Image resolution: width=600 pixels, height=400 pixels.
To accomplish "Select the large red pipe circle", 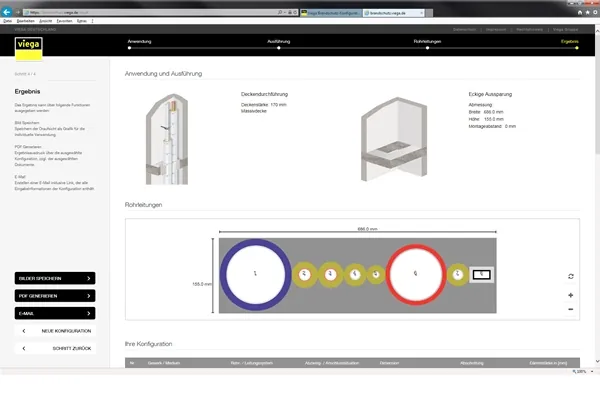I will (x=415, y=274).
